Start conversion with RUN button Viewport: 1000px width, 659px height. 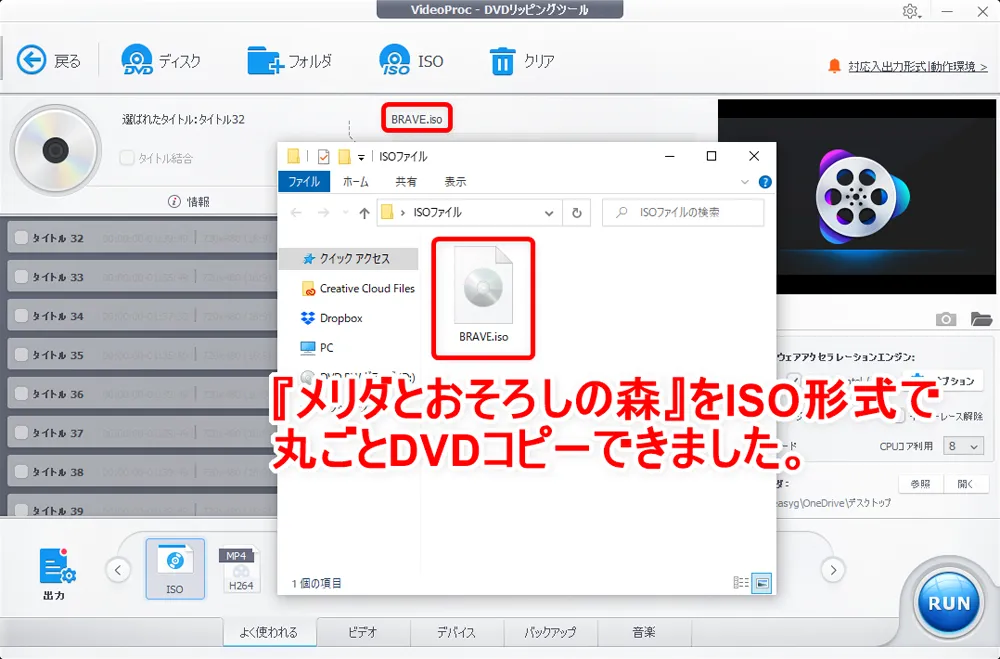point(949,603)
